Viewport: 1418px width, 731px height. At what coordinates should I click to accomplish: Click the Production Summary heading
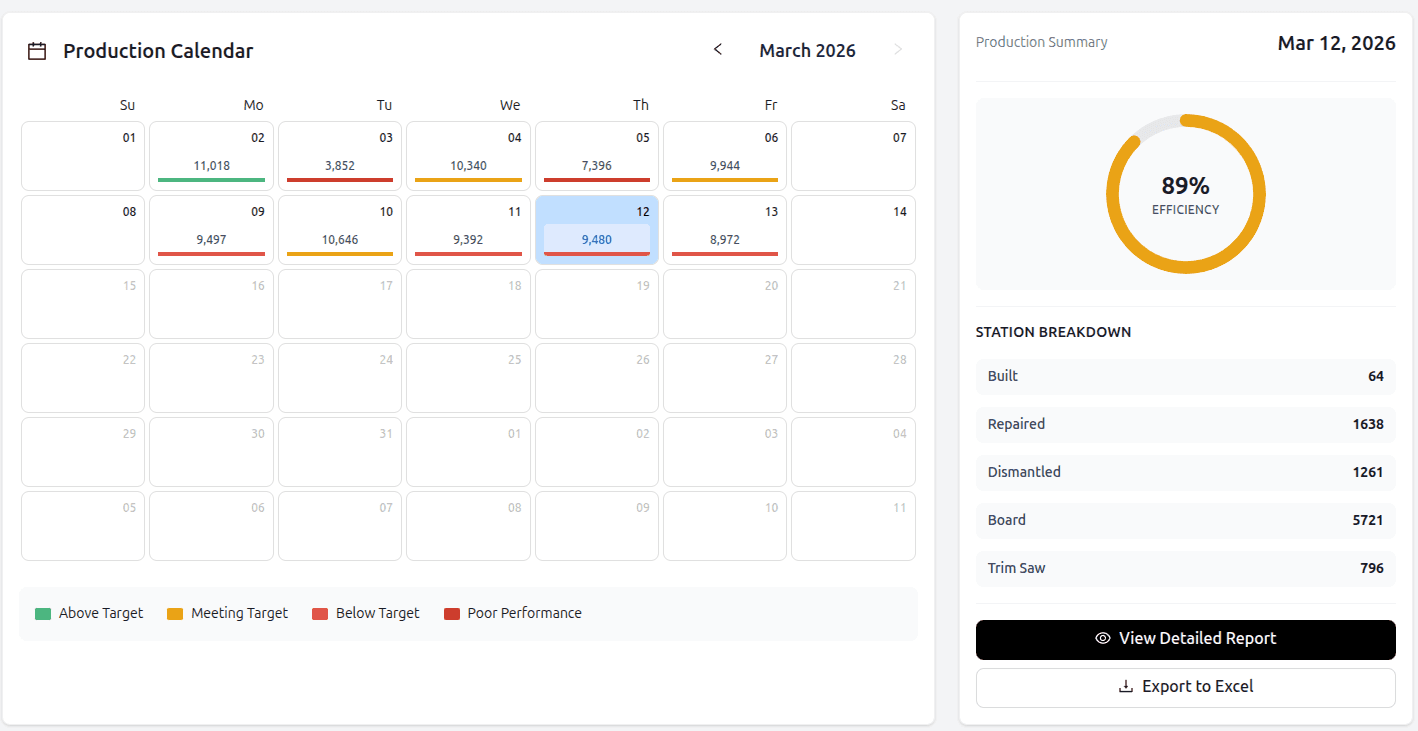coord(1041,41)
